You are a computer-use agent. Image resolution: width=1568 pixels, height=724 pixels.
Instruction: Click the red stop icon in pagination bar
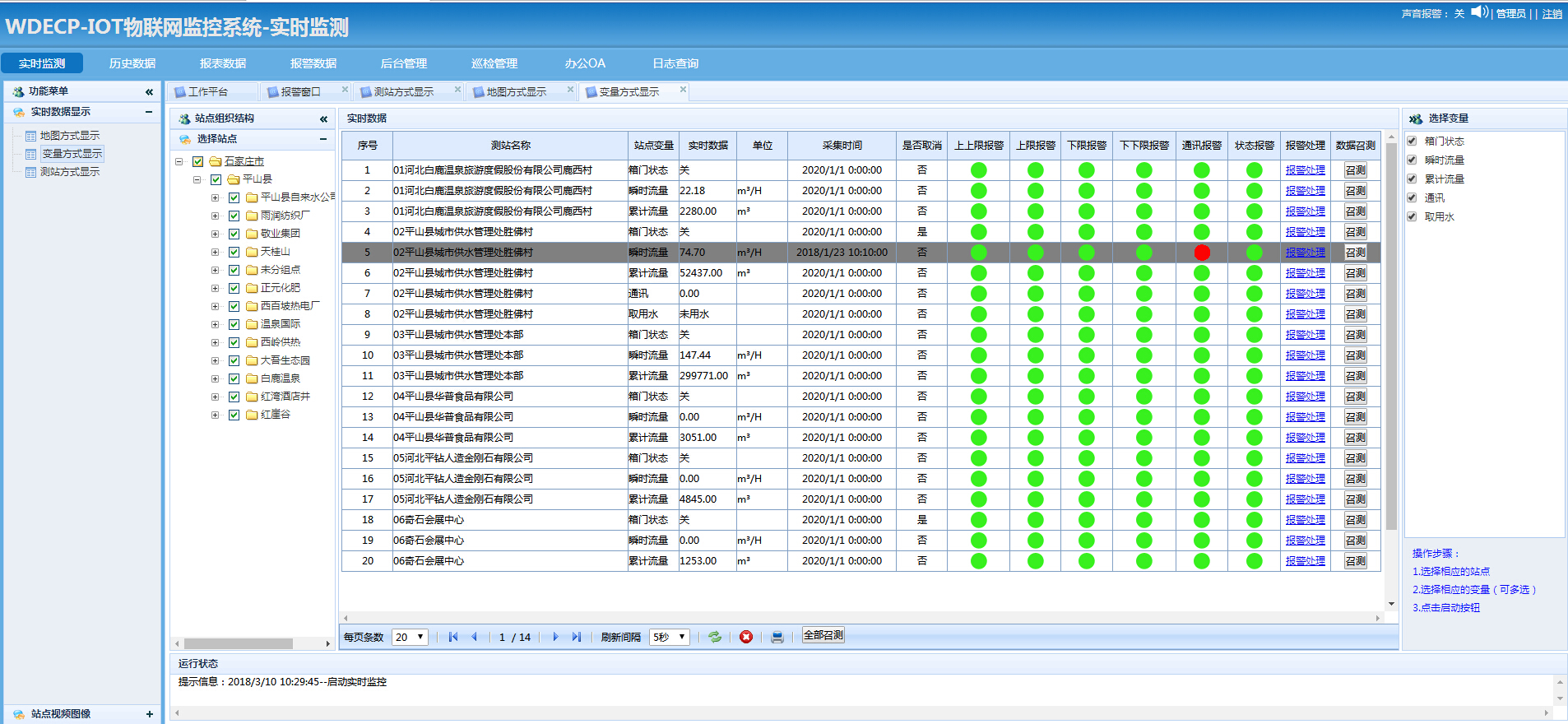pyautogui.click(x=746, y=637)
